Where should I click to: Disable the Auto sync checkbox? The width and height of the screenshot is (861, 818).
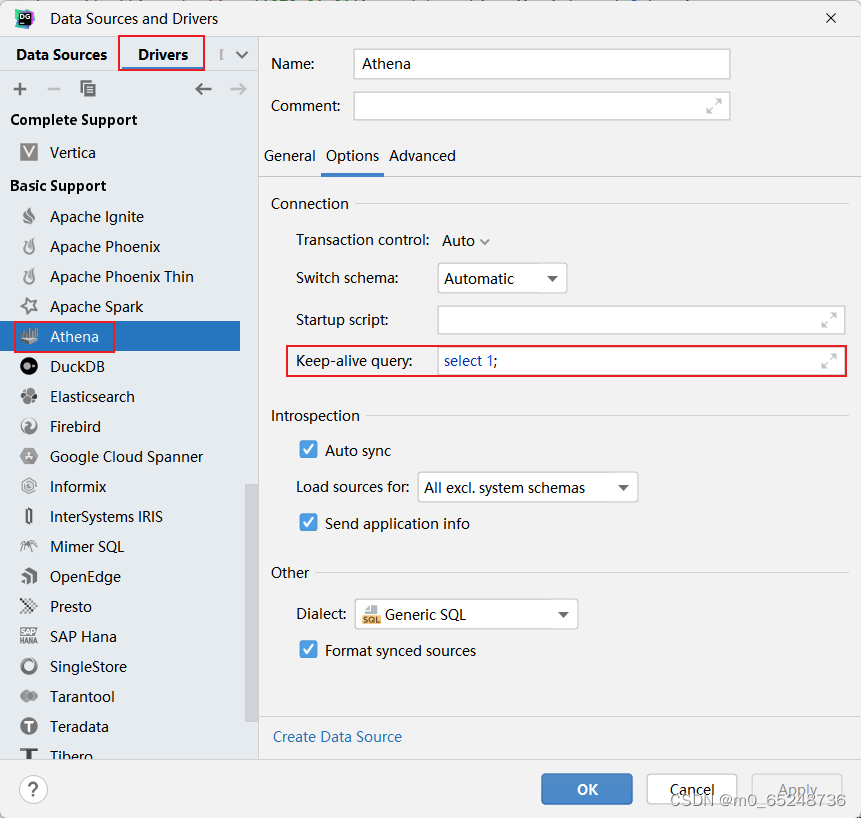click(x=308, y=450)
